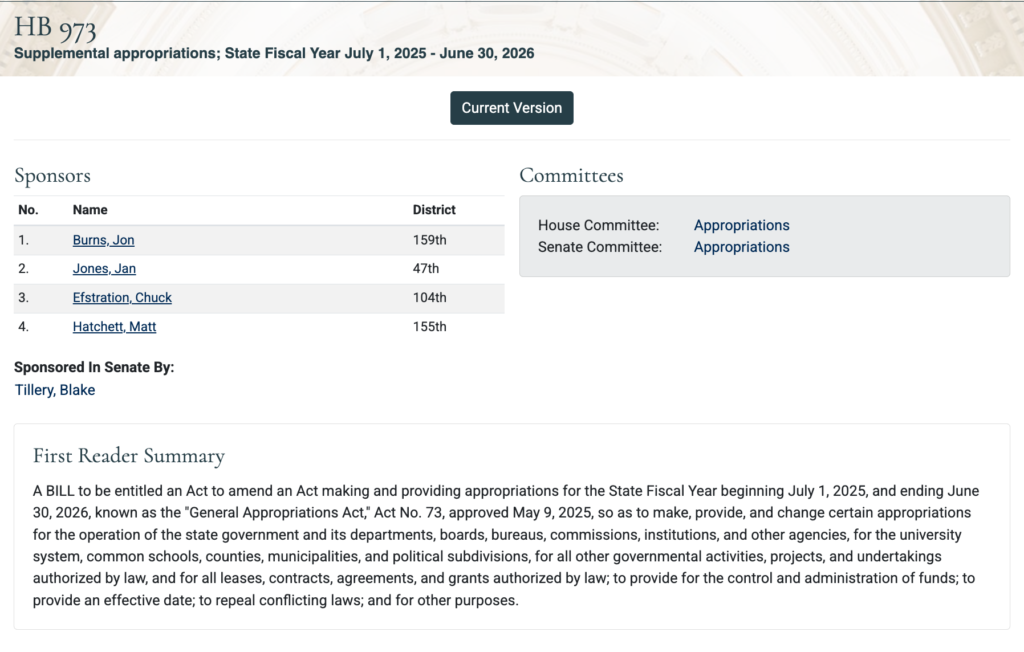1024x652 pixels.
Task: Click the HB 973 bill title
Action: [55, 27]
